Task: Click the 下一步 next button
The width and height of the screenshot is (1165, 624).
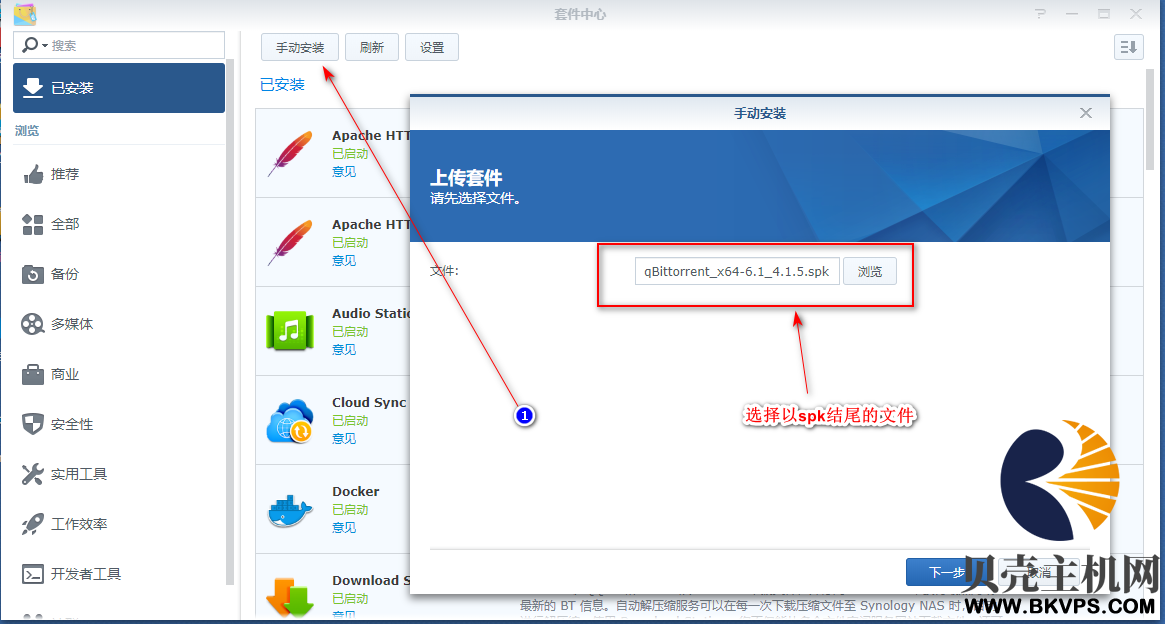Action: click(x=947, y=572)
